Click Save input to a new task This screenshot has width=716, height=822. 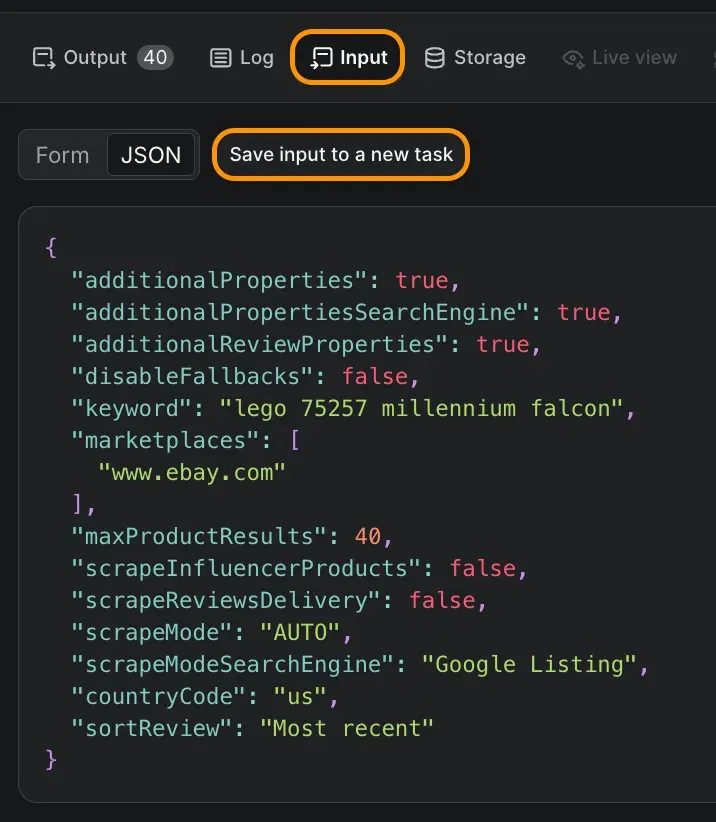point(341,155)
